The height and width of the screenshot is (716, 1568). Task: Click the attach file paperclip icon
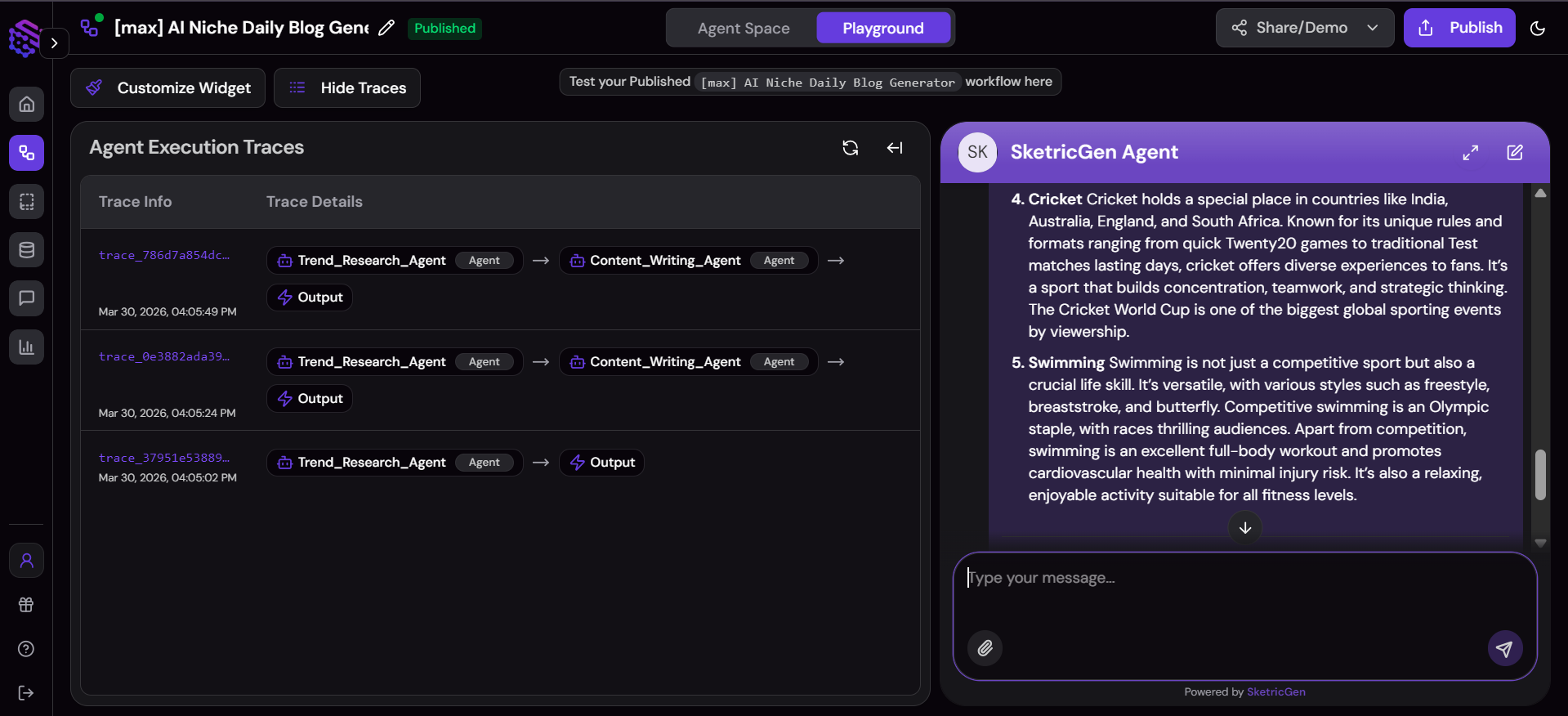pyautogui.click(x=985, y=648)
